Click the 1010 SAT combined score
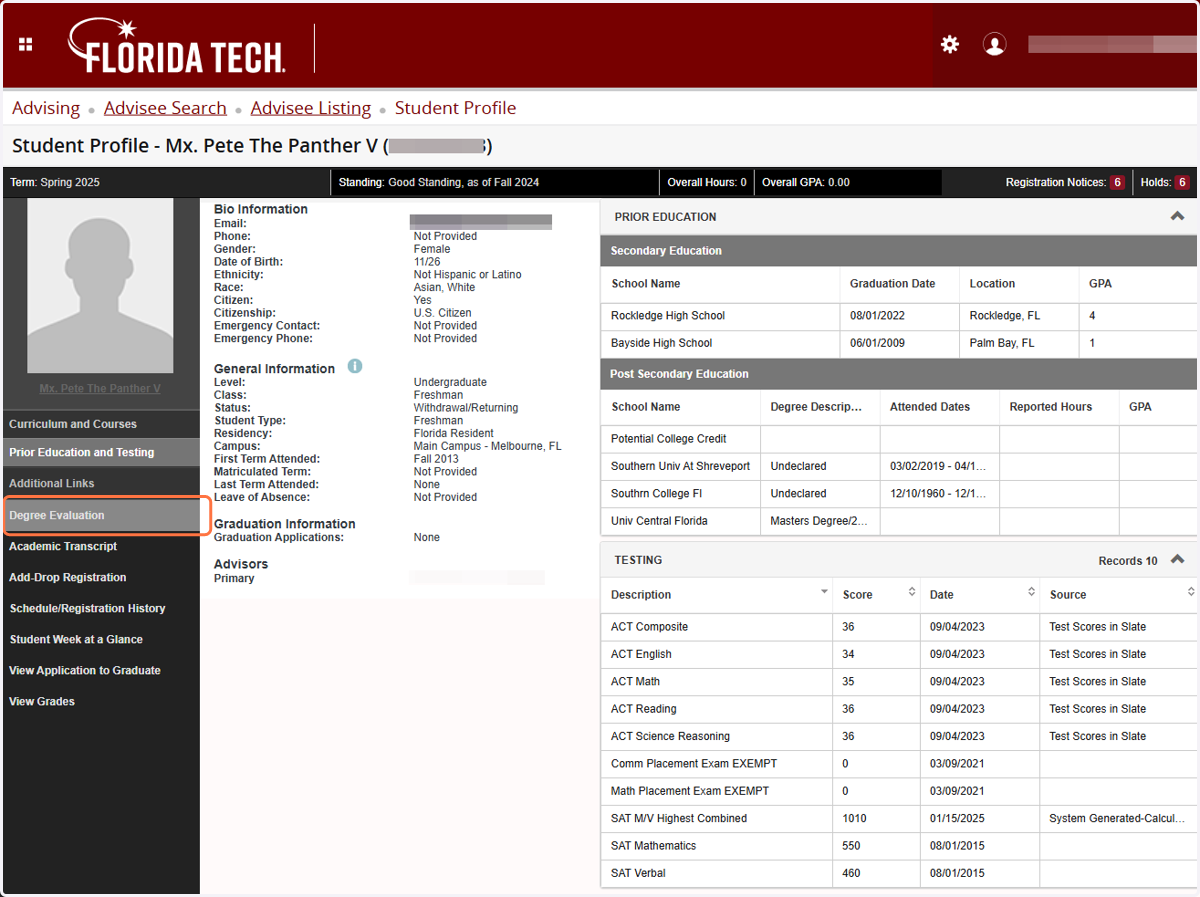The width and height of the screenshot is (1200, 897). tap(857, 818)
